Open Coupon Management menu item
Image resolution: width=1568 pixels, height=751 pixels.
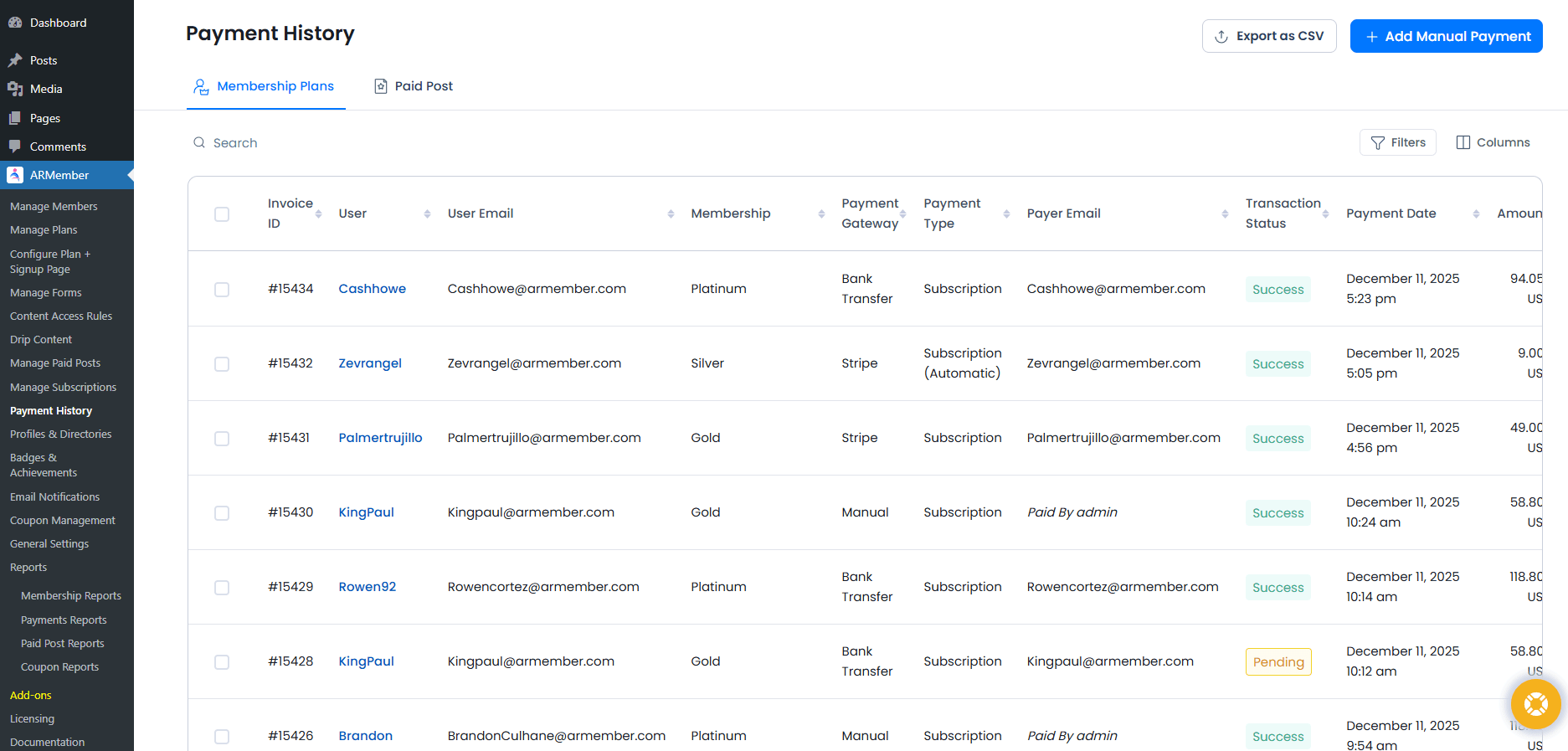[63, 520]
